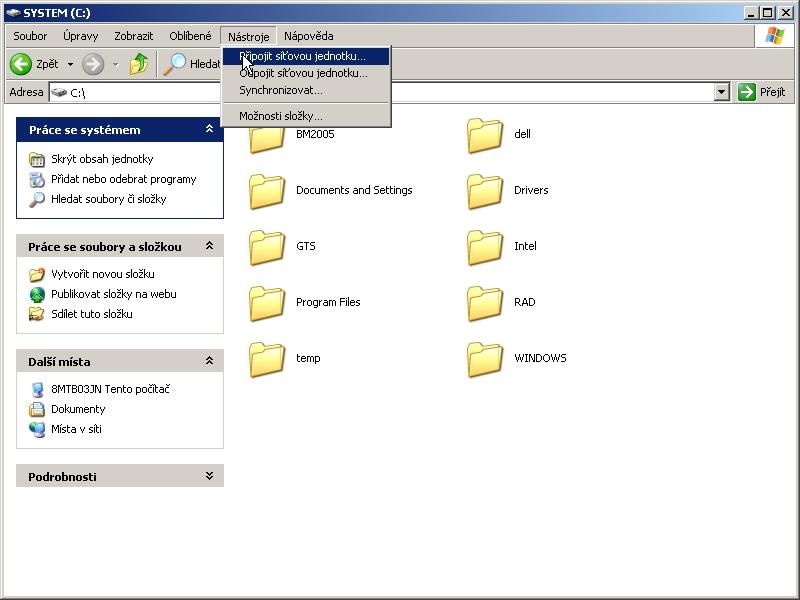Choose Synchronizovat menu entry
This screenshot has width=800, height=600.
click(x=306, y=90)
